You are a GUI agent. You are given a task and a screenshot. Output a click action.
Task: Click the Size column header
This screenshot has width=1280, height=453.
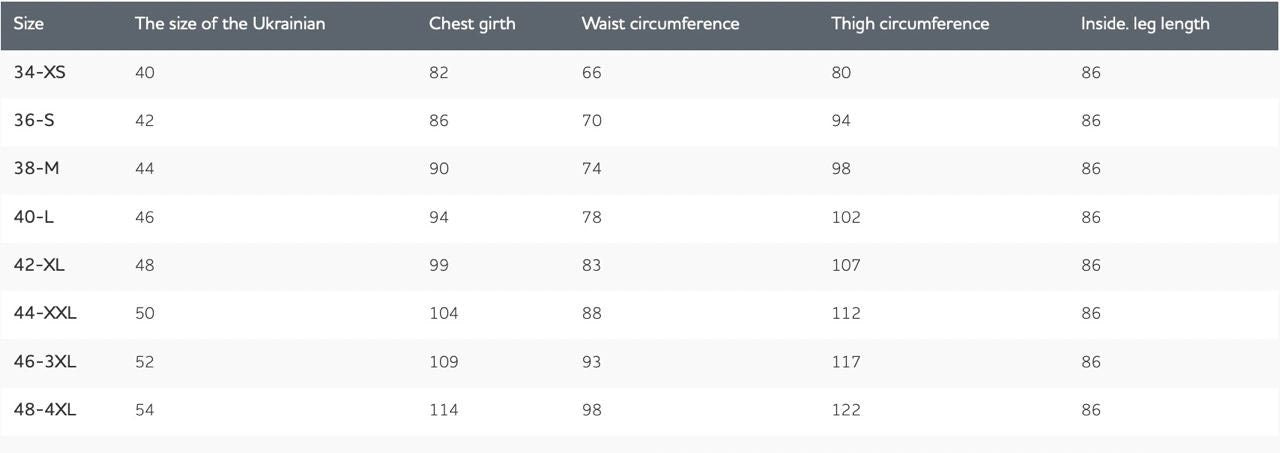tap(29, 24)
